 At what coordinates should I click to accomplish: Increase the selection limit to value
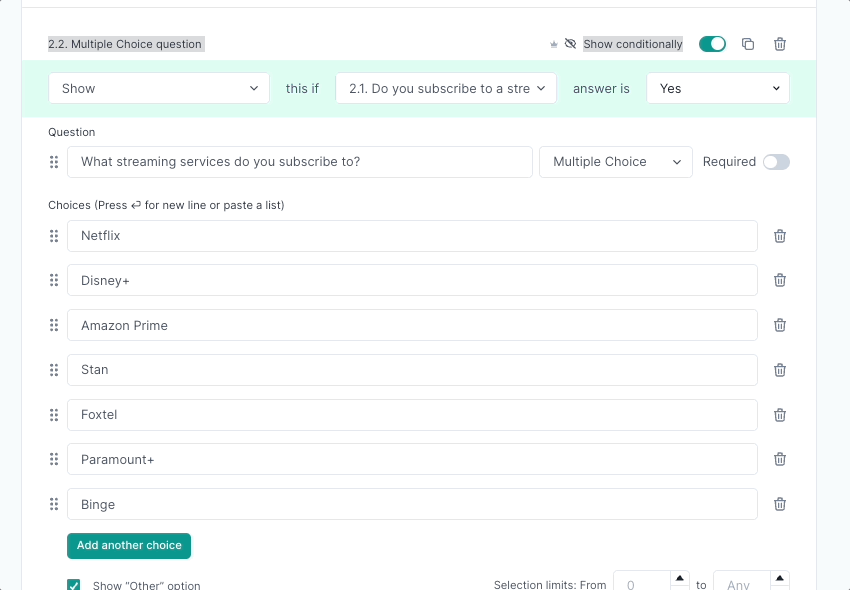coord(780,578)
